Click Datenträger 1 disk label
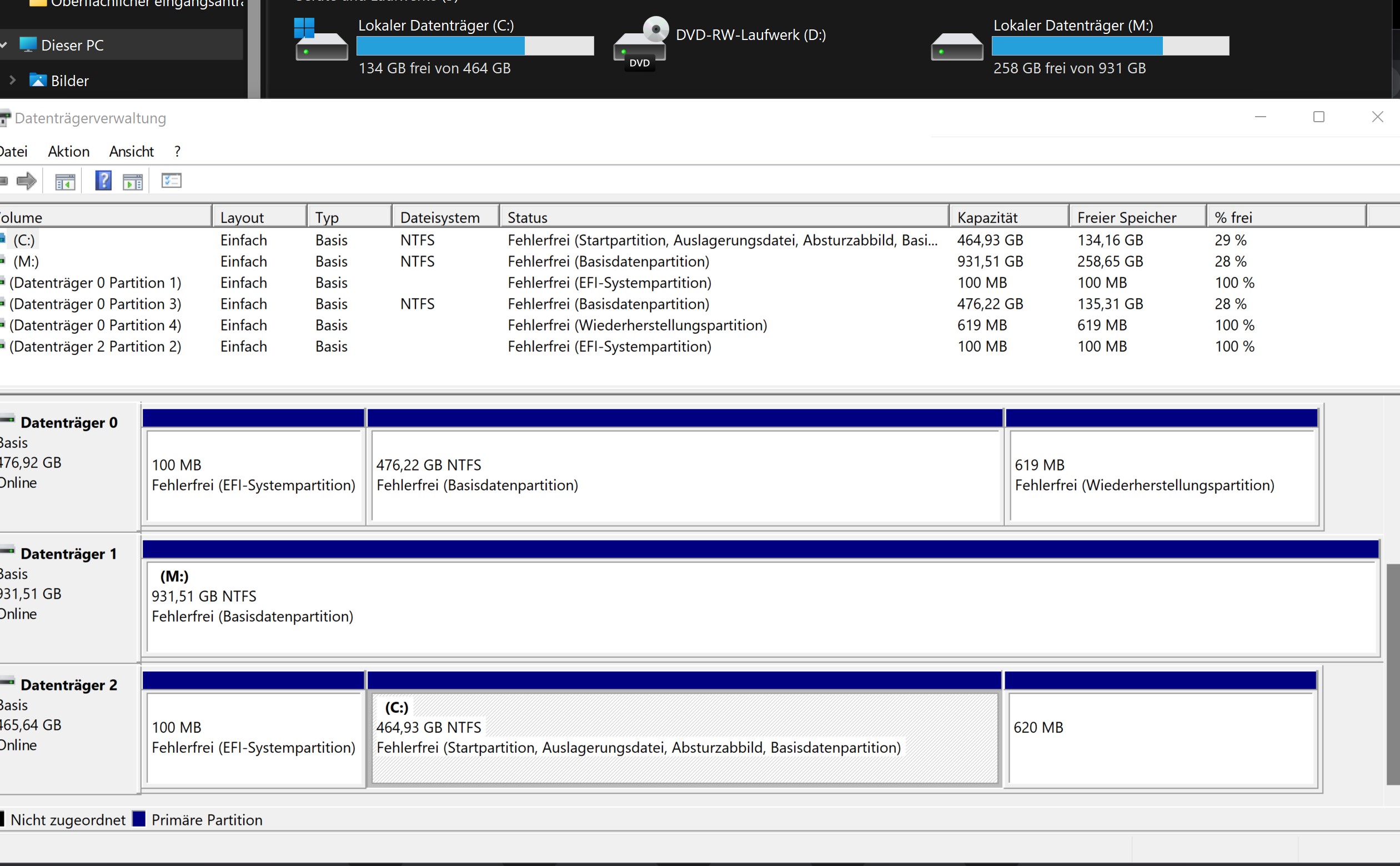 pos(68,554)
